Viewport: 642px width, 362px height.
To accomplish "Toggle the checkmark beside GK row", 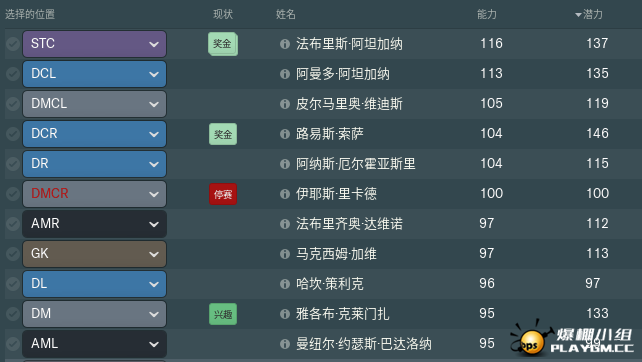I will click(x=13, y=254).
